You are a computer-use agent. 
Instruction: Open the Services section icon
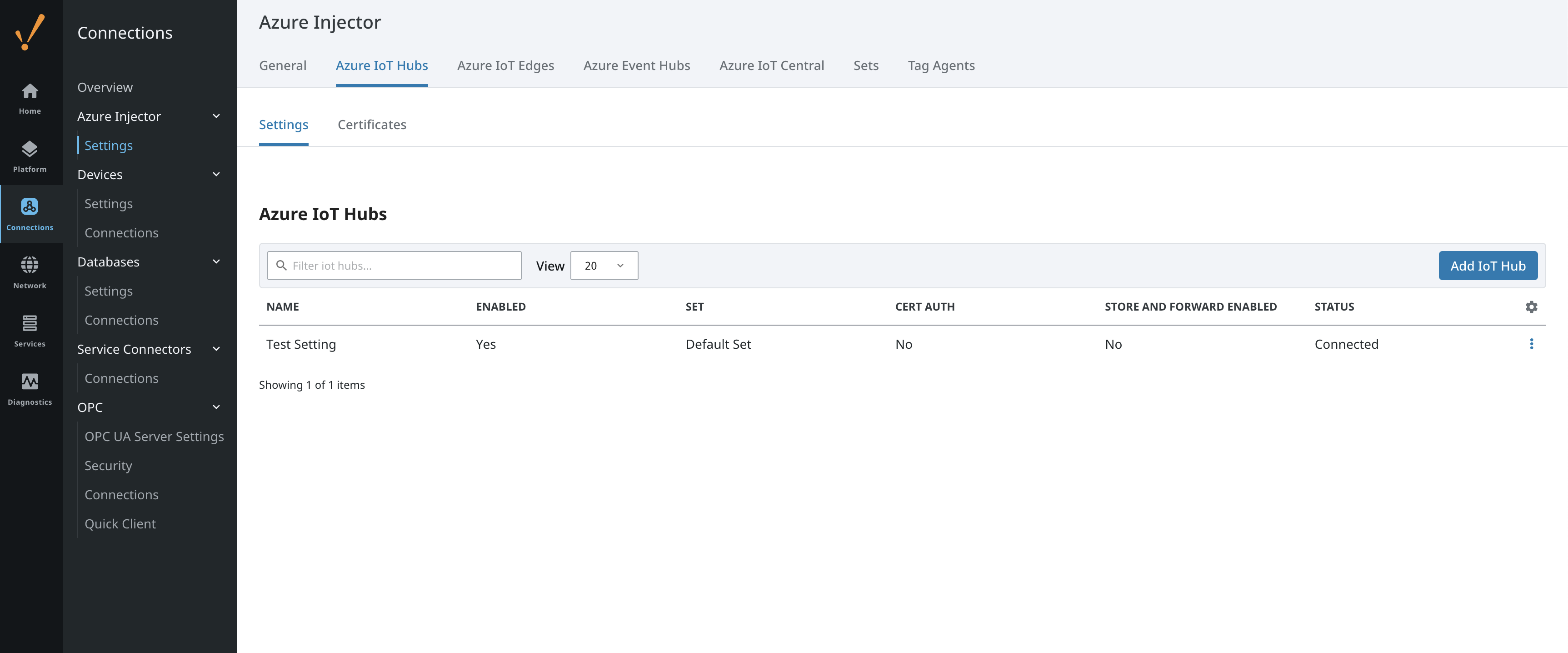click(x=29, y=331)
